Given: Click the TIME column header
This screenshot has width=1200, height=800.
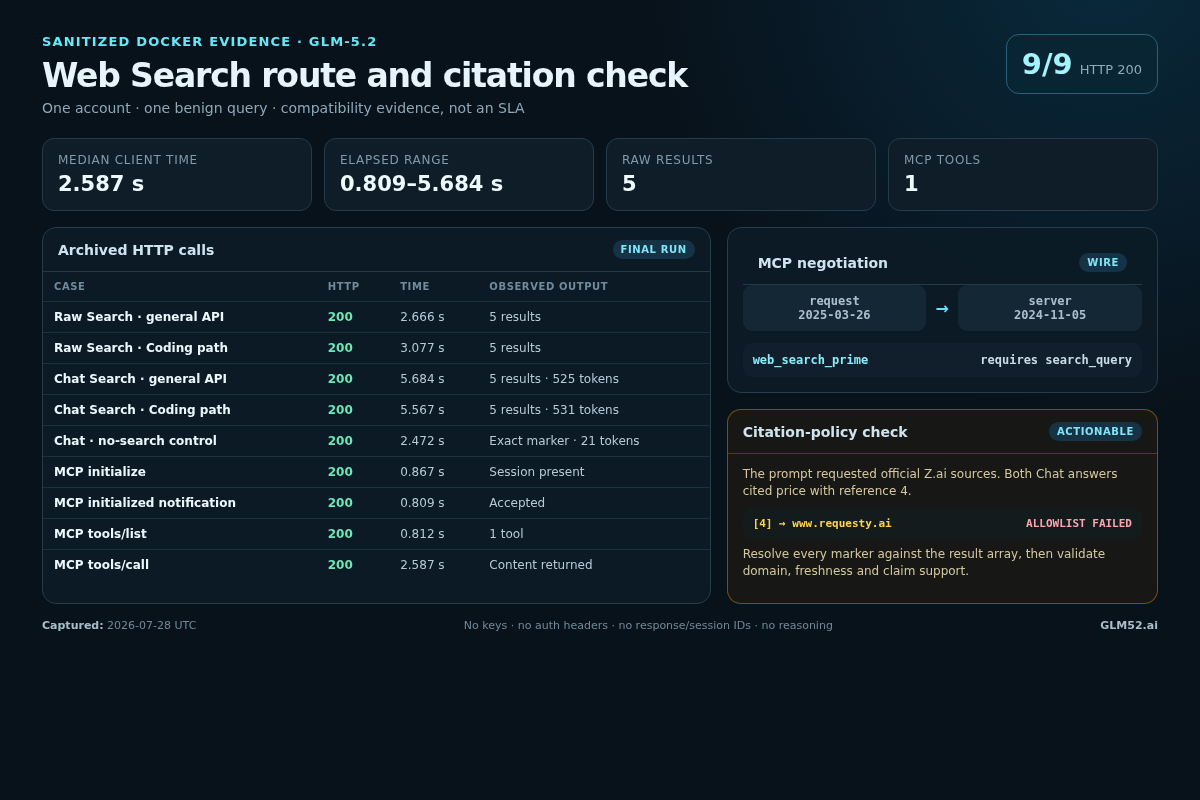Looking at the screenshot, I should click(x=415, y=286).
